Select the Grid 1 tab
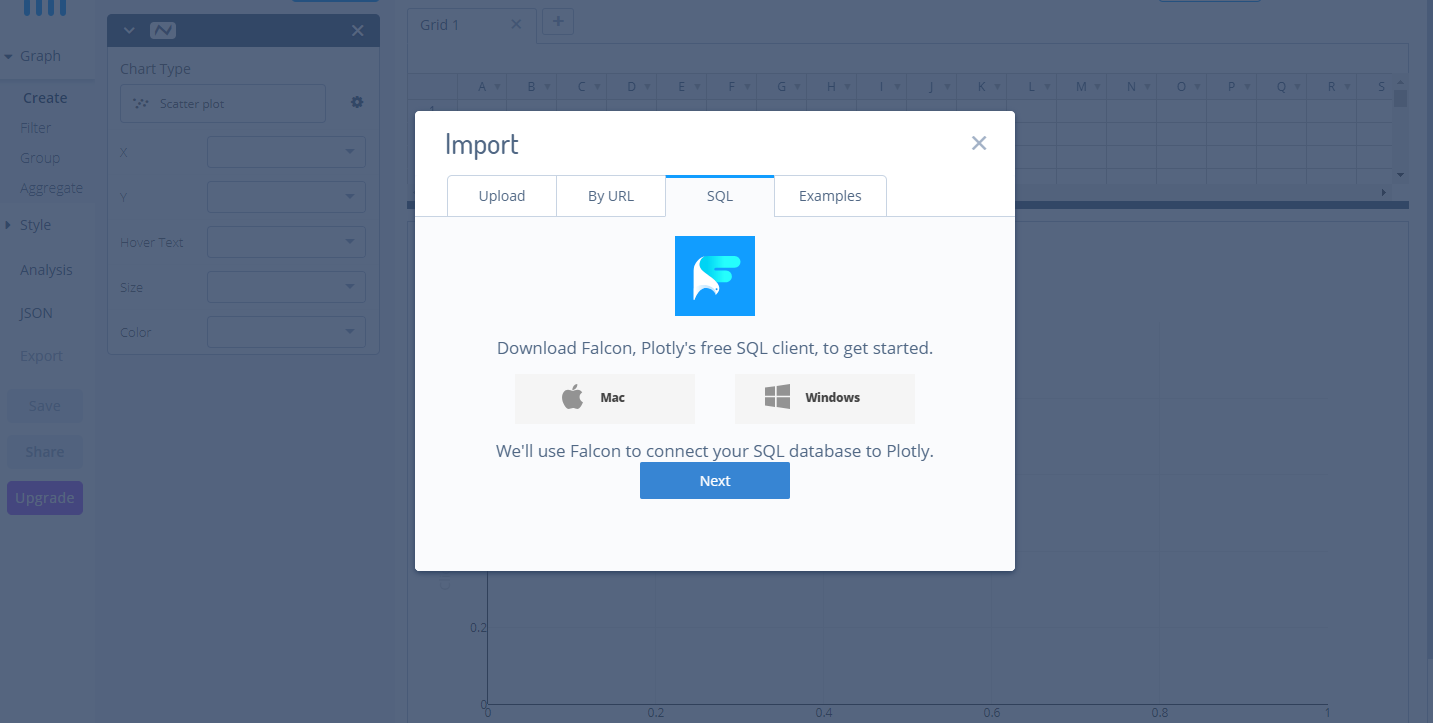This screenshot has width=1433, height=723. [471, 25]
